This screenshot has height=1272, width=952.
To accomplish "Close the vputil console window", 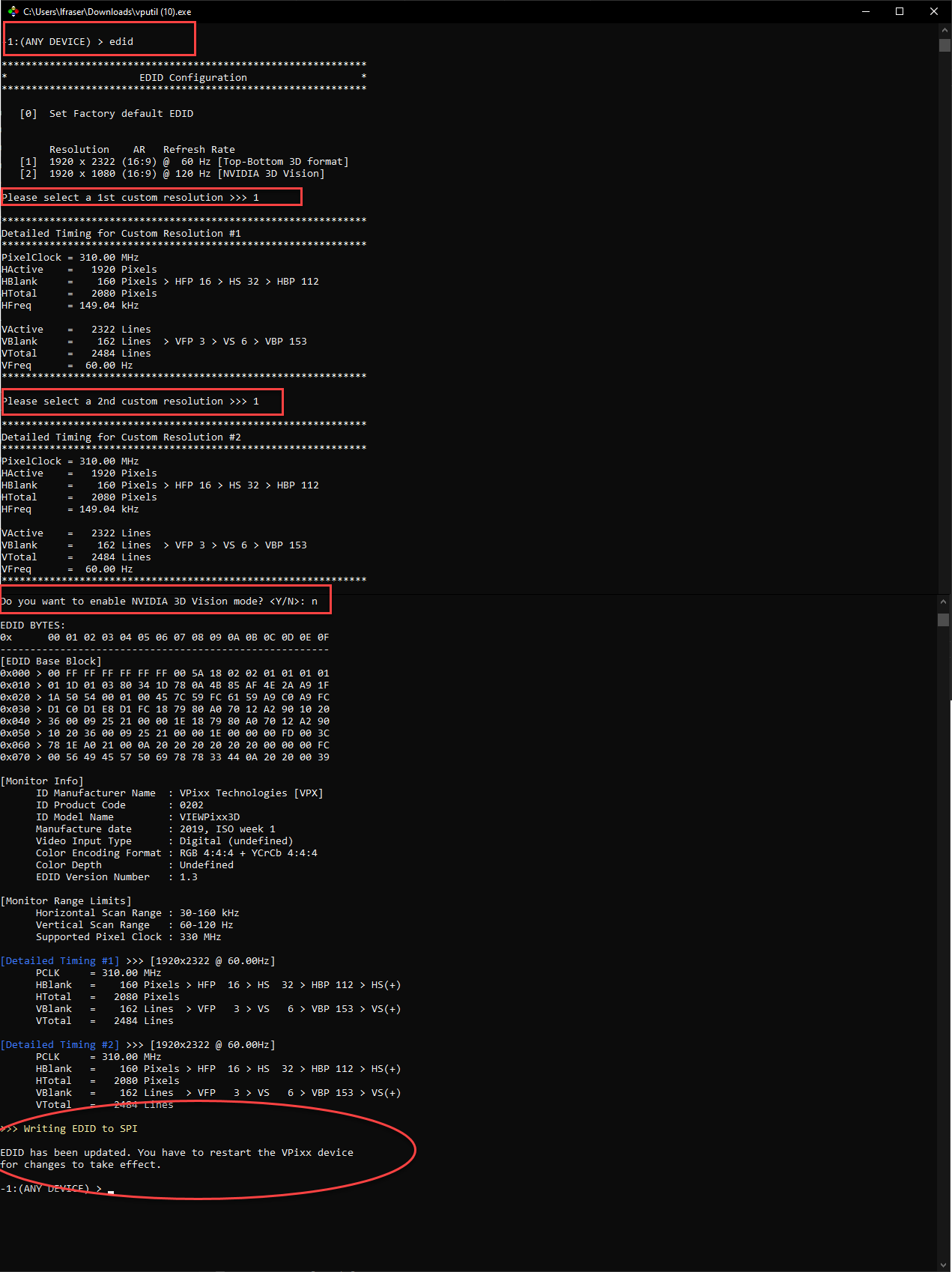I will tap(933, 11).
